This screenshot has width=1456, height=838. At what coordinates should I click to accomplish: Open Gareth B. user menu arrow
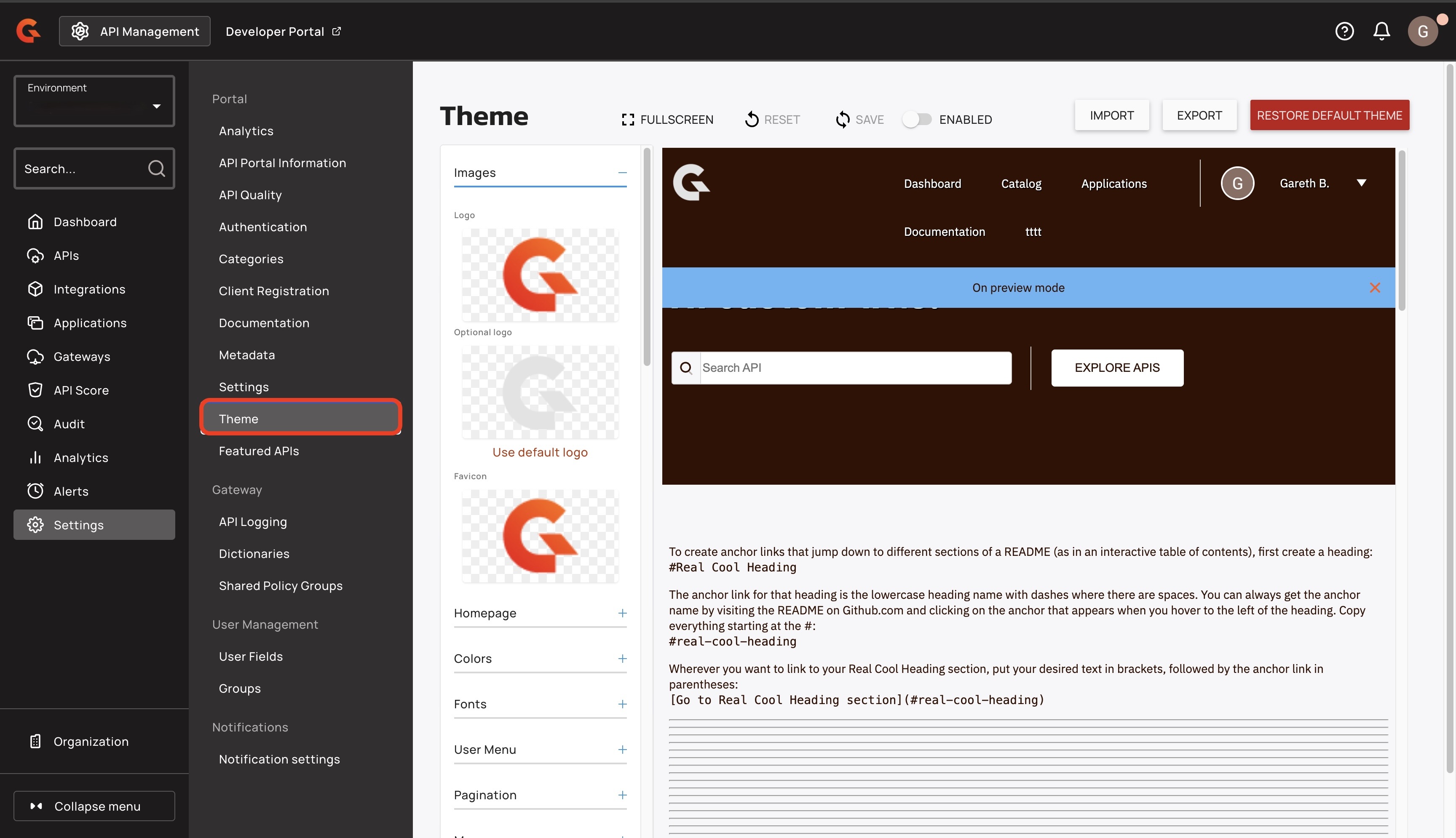coord(1361,183)
